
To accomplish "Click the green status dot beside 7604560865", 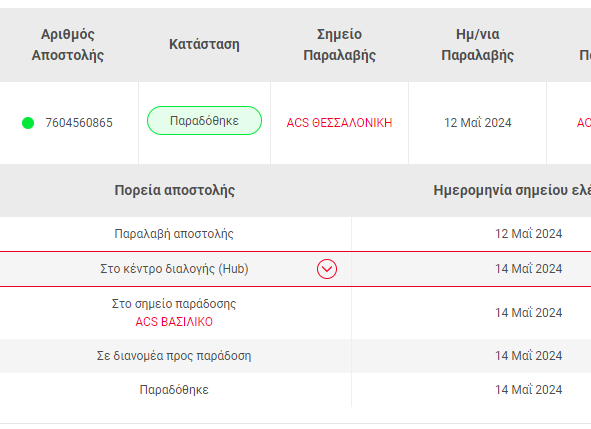I will coord(28,123).
